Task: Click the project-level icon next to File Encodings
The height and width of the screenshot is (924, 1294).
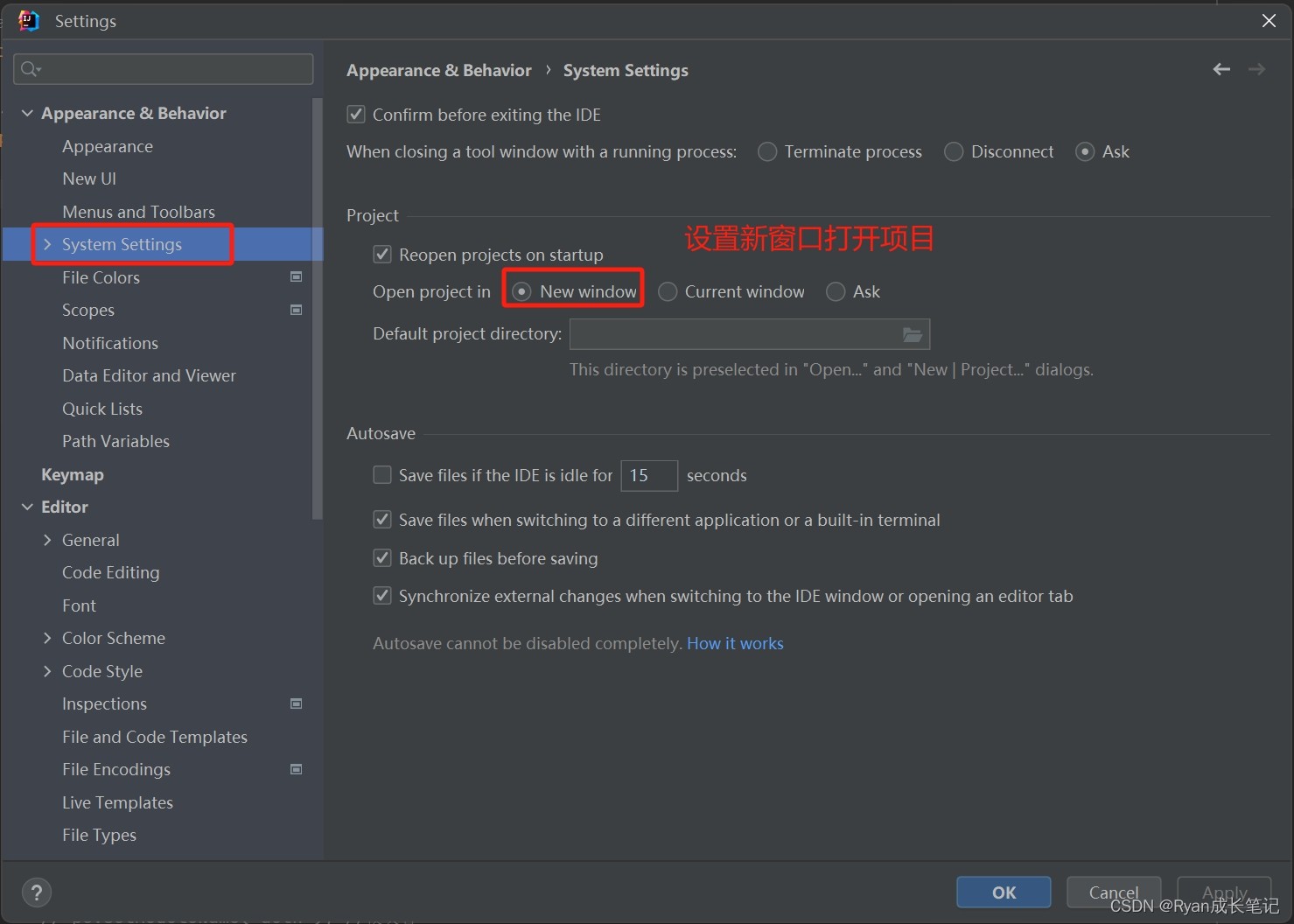Action: 296,769
